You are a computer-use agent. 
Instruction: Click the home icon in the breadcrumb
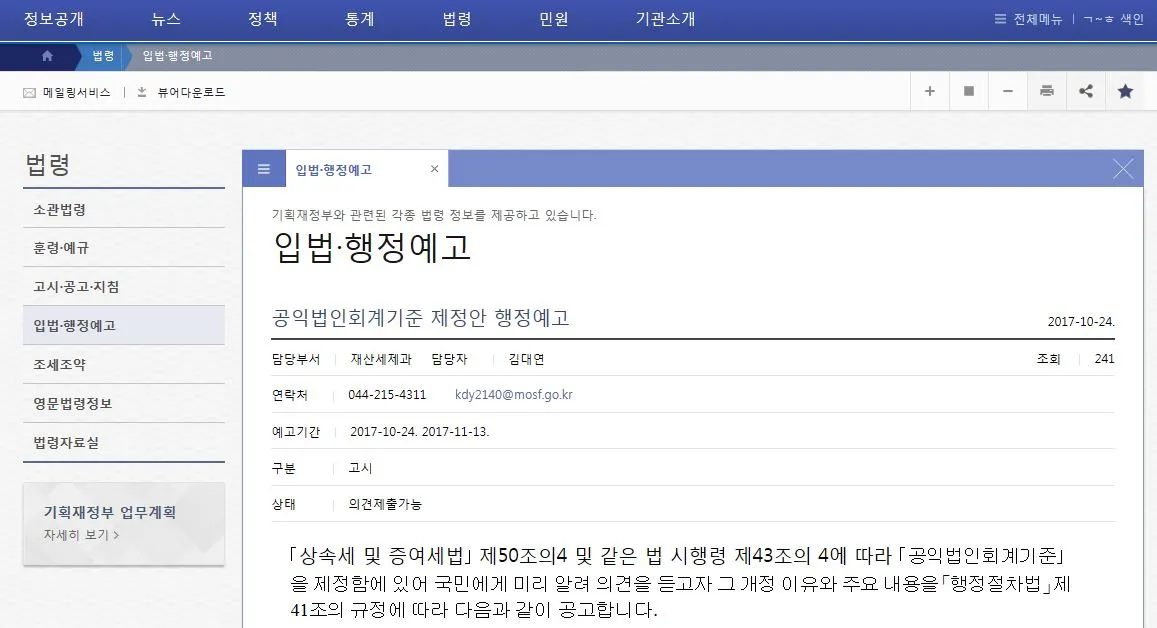47,57
